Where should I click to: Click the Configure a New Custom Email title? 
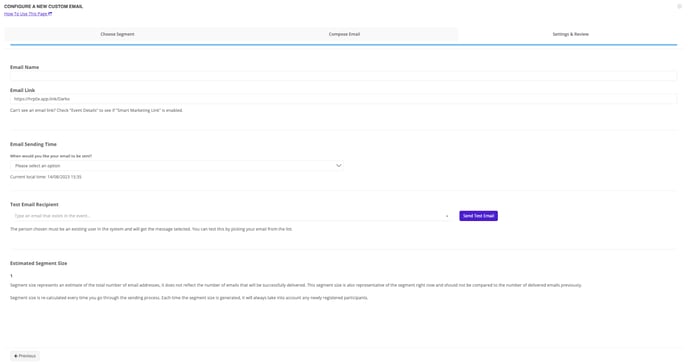coord(43,7)
